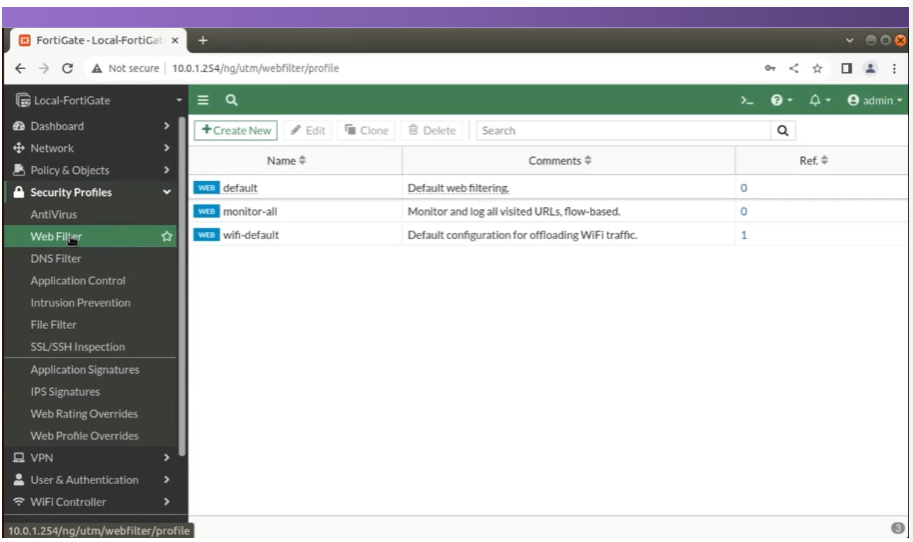913x542 pixels.
Task: Expand the Network menu
Action: click(91, 148)
